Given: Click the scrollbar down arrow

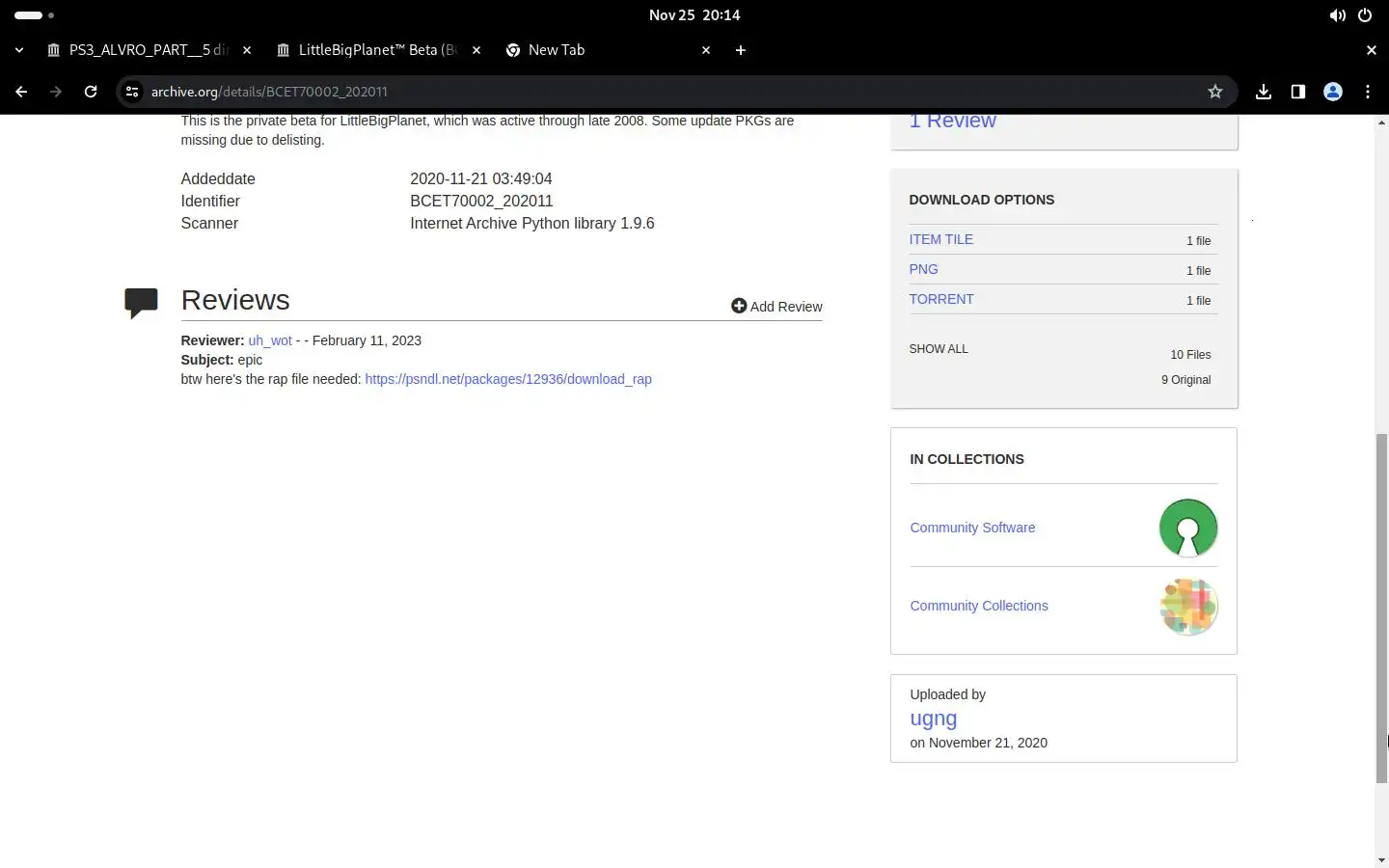Looking at the screenshot, I should point(1381,859).
